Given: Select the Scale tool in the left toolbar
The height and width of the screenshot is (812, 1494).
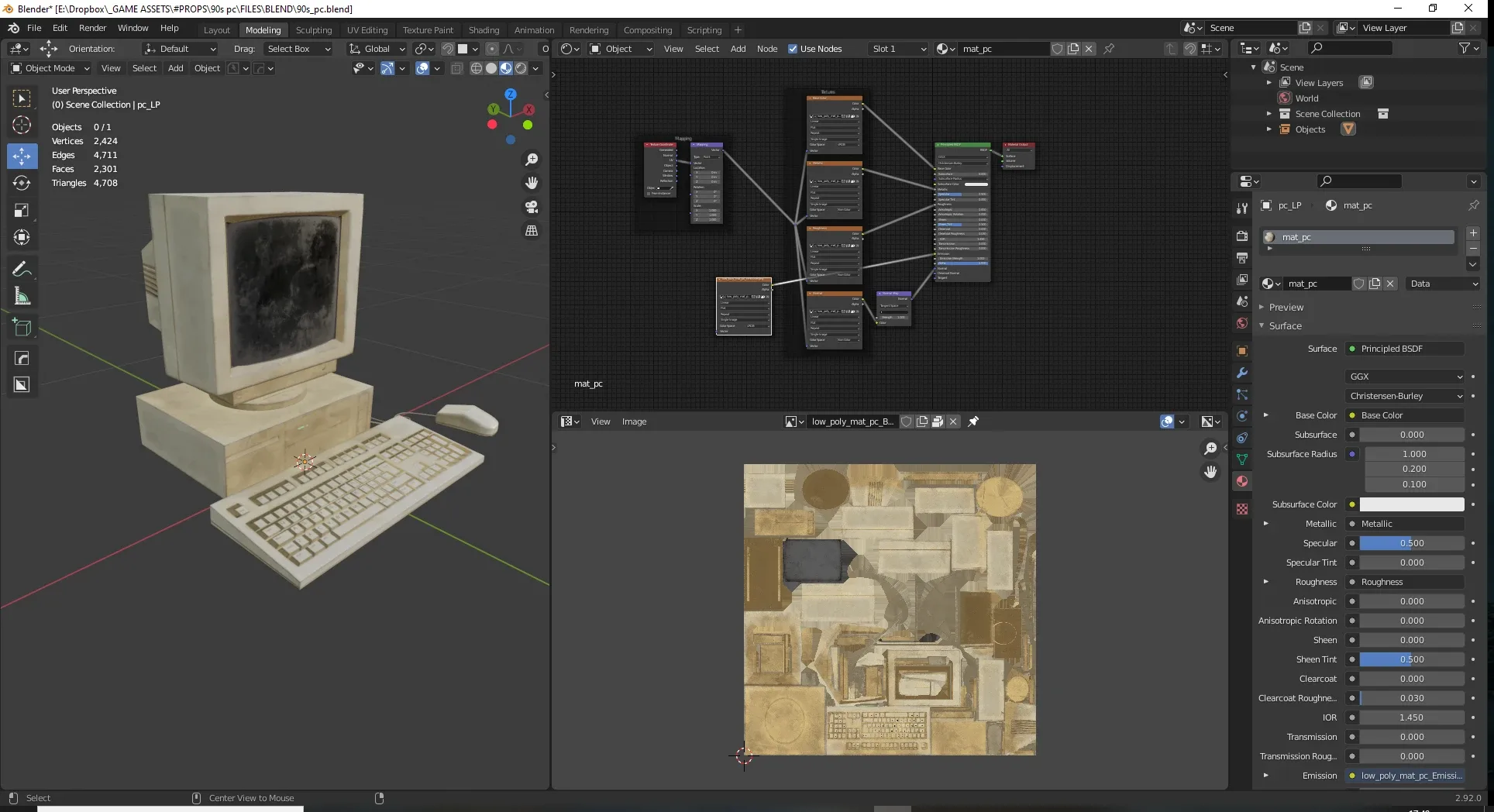Looking at the screenshot, I should (x=22, y=210).
